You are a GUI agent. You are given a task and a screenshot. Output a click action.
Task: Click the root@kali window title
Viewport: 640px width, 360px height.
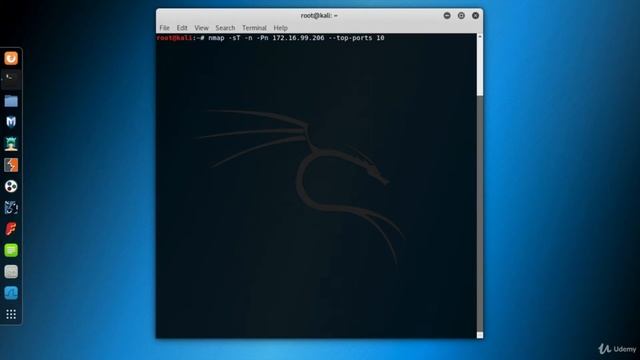tap(319, 16)
